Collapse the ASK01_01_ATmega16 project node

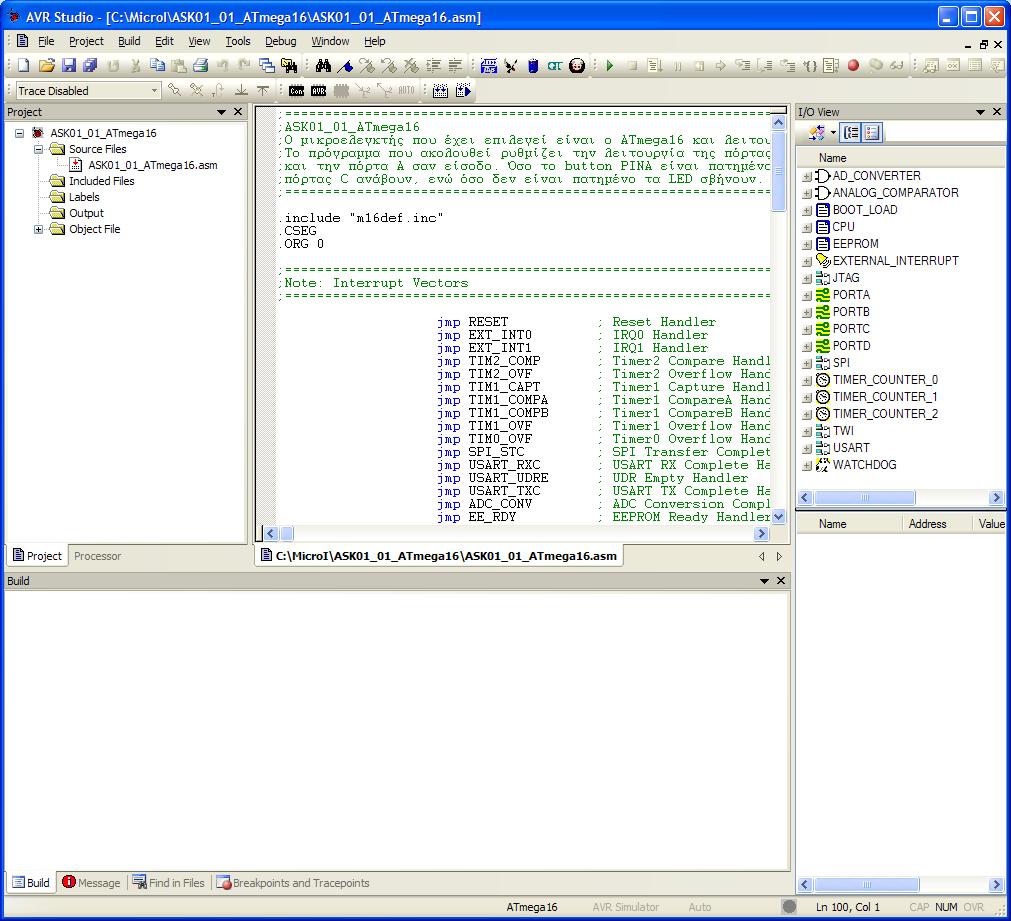(19, 134)
